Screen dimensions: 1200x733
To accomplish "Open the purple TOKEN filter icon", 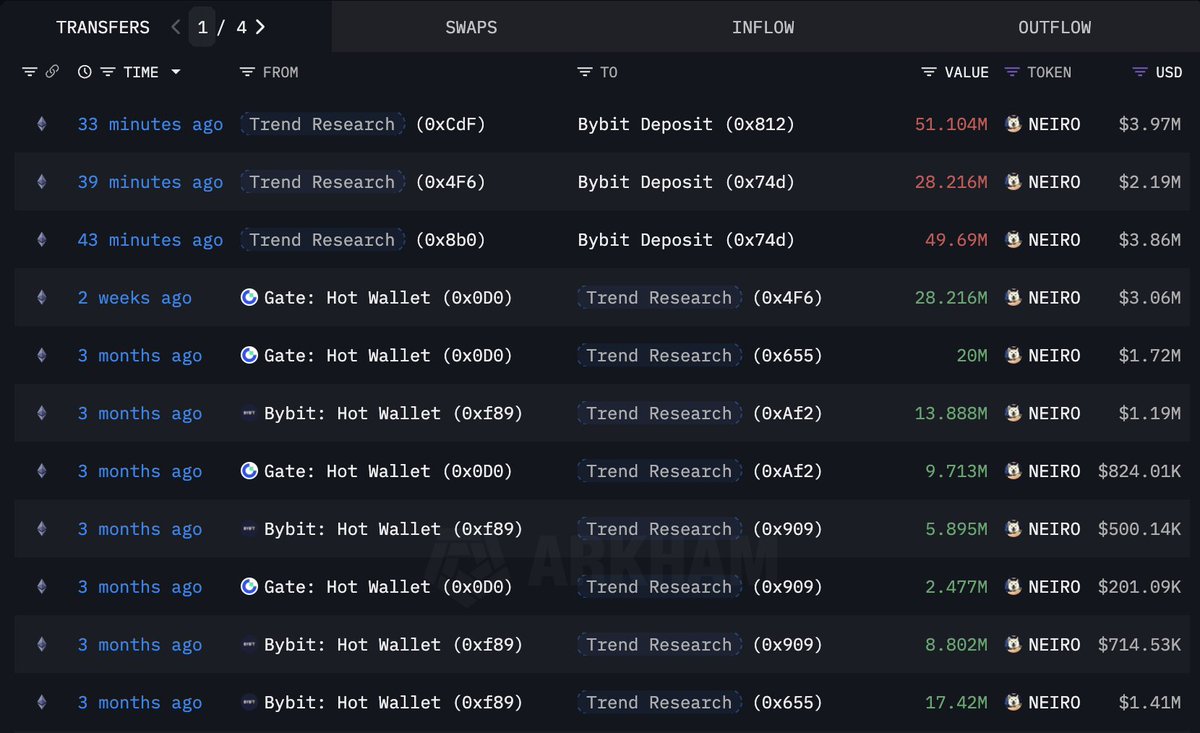I will pyautogui.click(x=1012, y=72).
